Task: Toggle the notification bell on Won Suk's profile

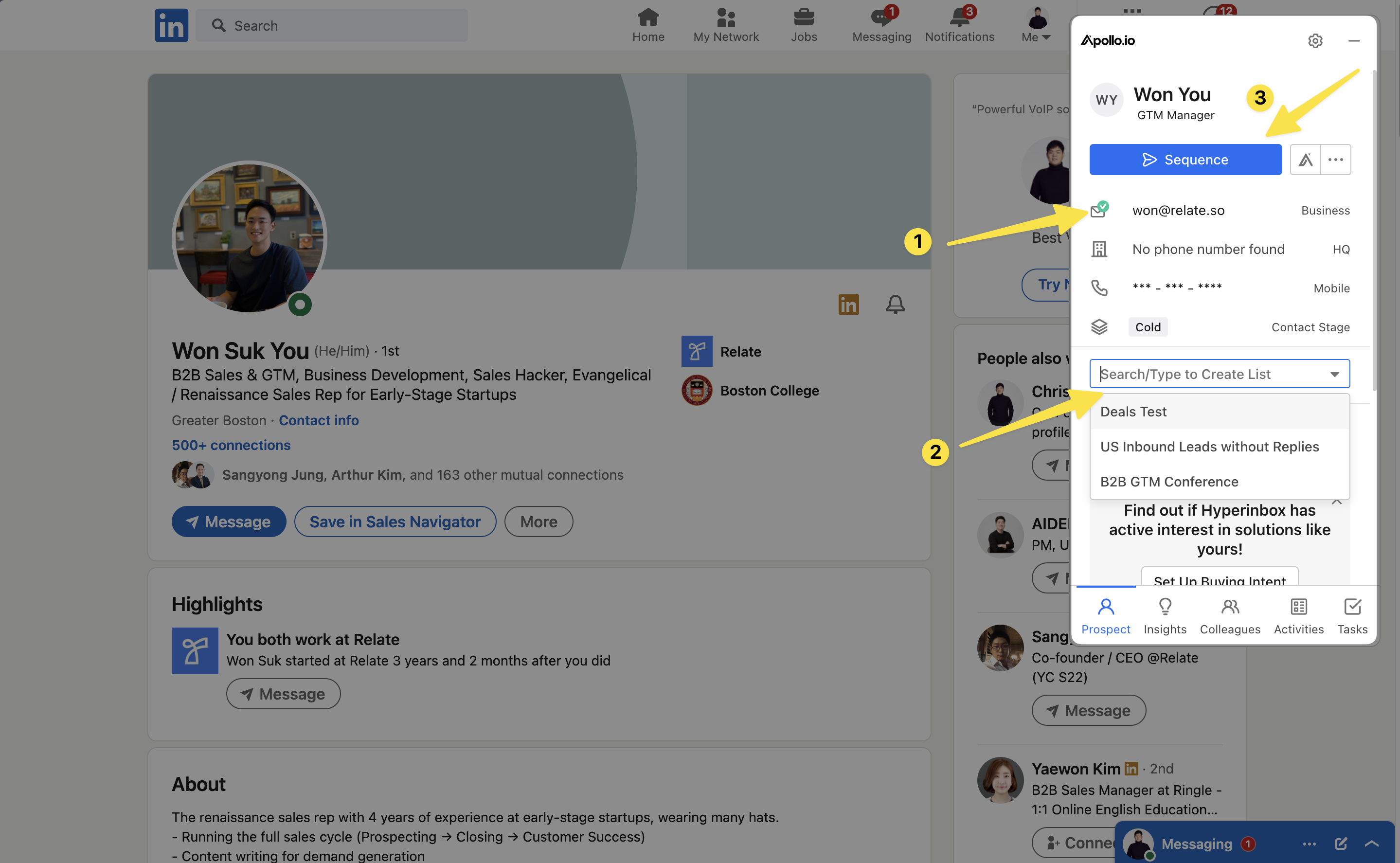Action: [895, 304]
